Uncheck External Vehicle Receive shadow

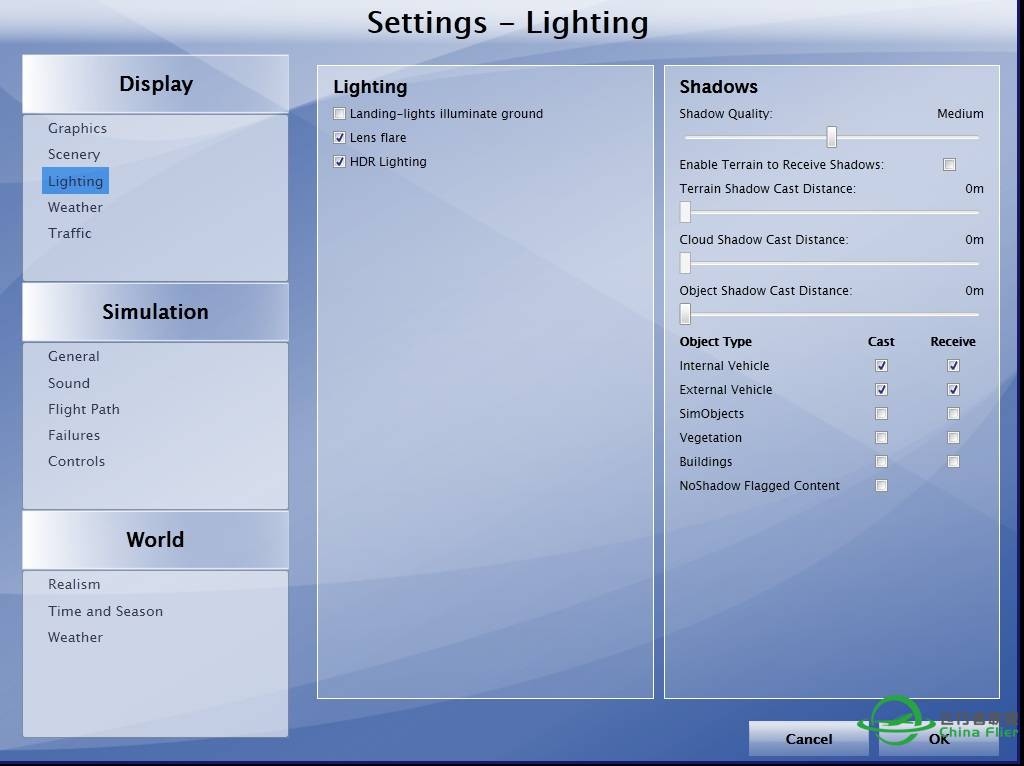coord(953,390)
